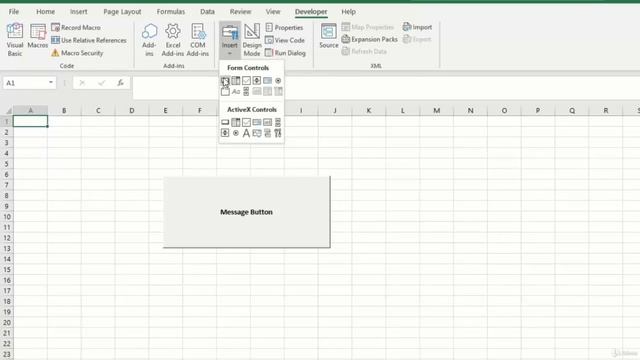Switch to the Insert ribbon tab
This screenshot has height=360, width=640.
coord(78,11)
